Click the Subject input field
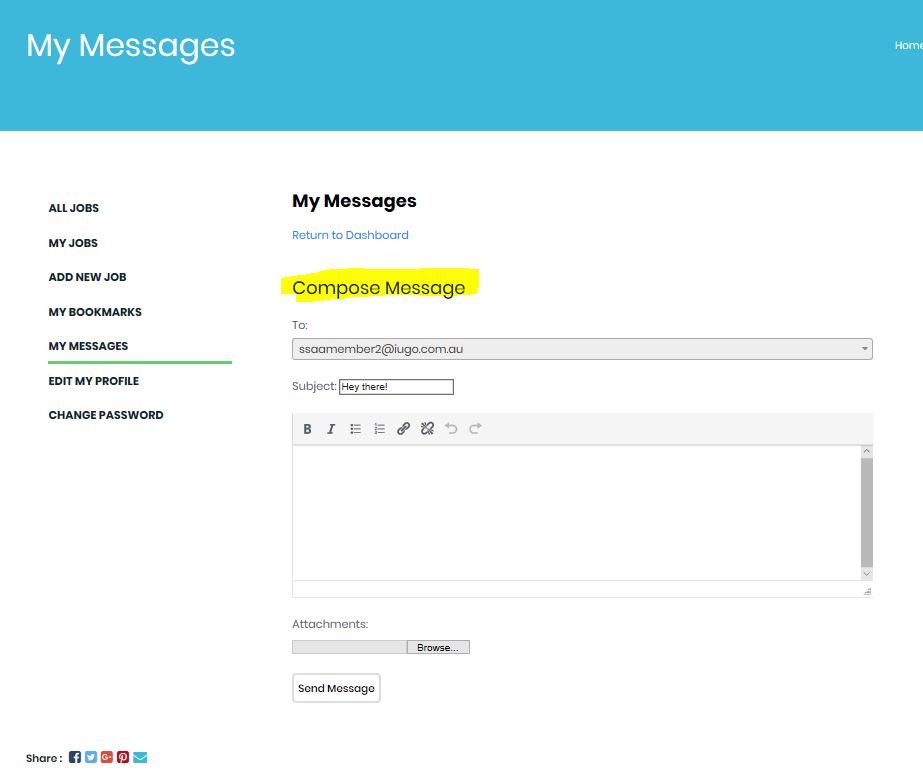The image size is (923, 778). (396, 387)
